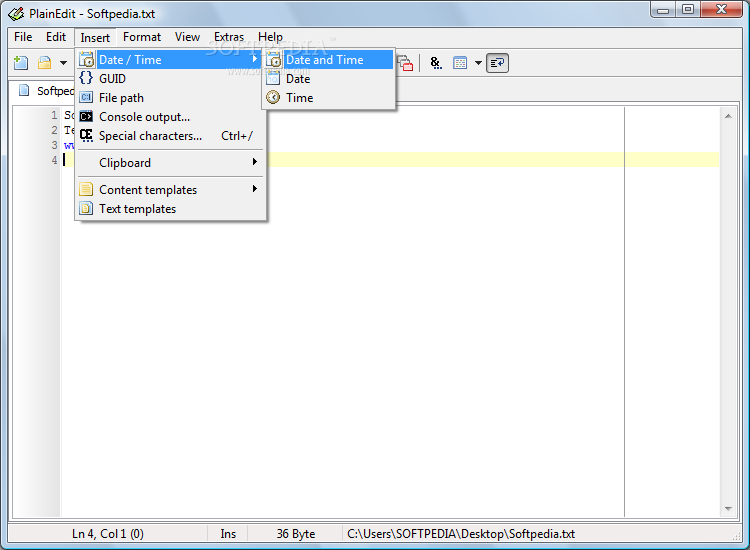Viewport: 750px width, 550px height.
Task: Click the clock icon beside Time
Action: click(273, 98)
